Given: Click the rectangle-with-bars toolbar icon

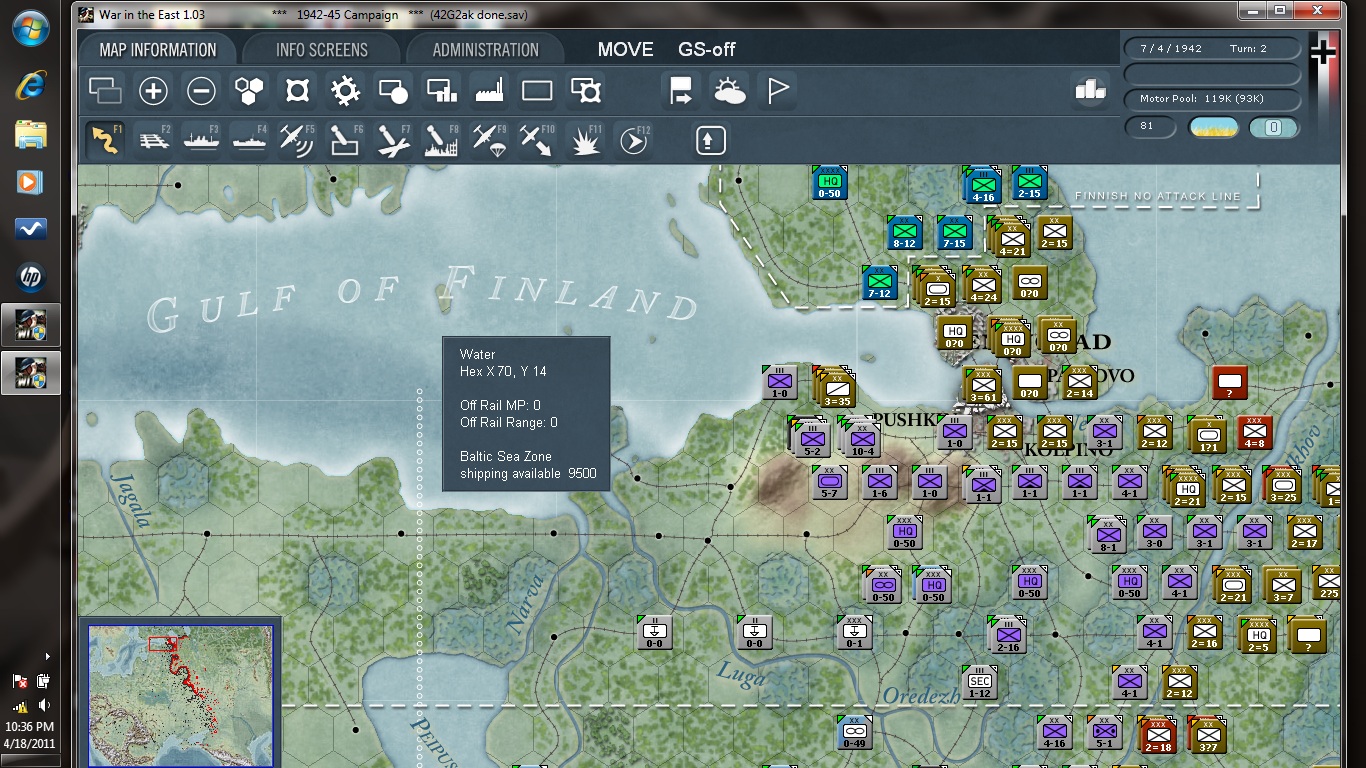Looking at the screenshot, I should pos(441,92).
